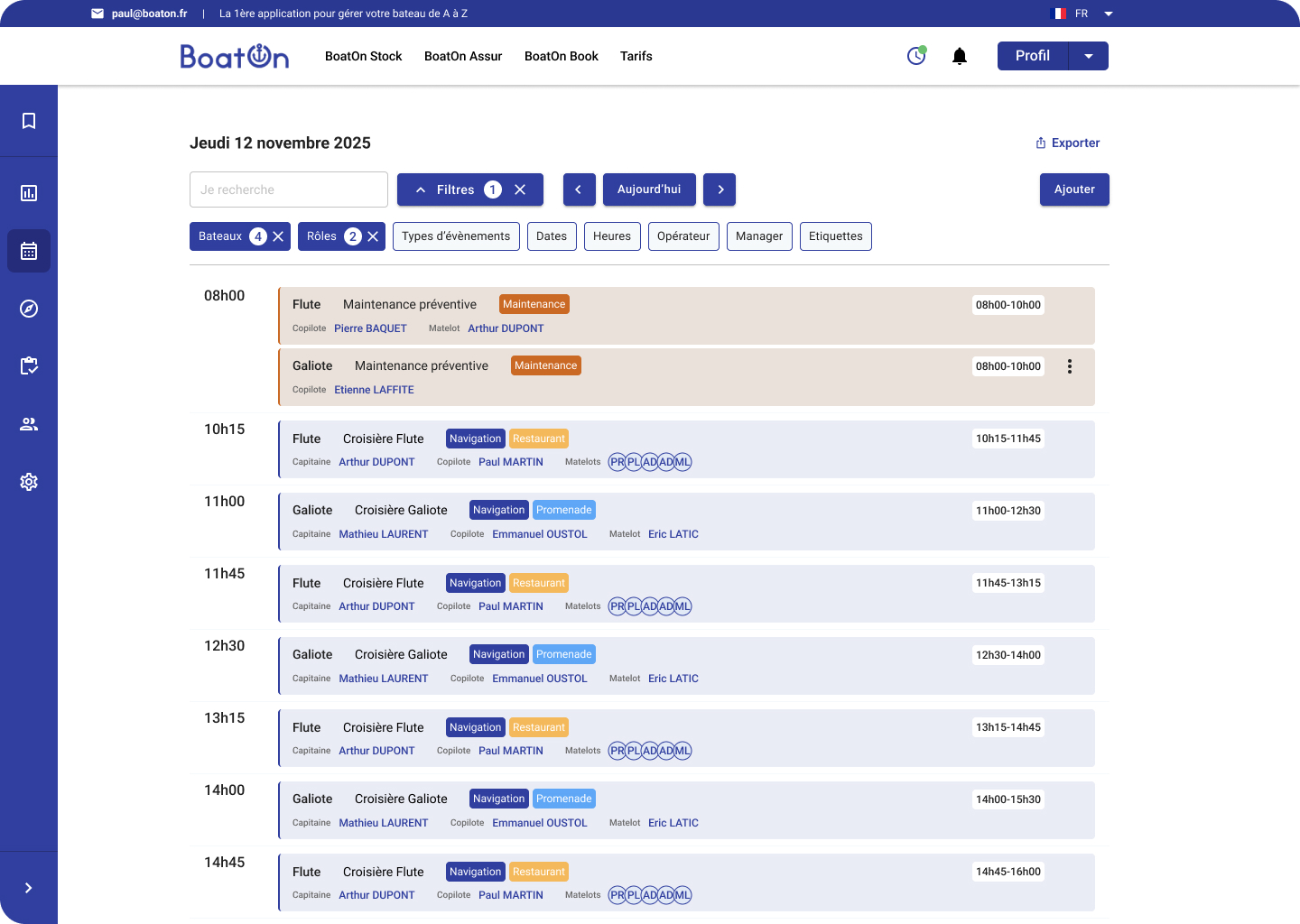Open the FR language dropdown
Image resolution: width=1300 pixels, height=924 pixels.
tap(1108, 13)
